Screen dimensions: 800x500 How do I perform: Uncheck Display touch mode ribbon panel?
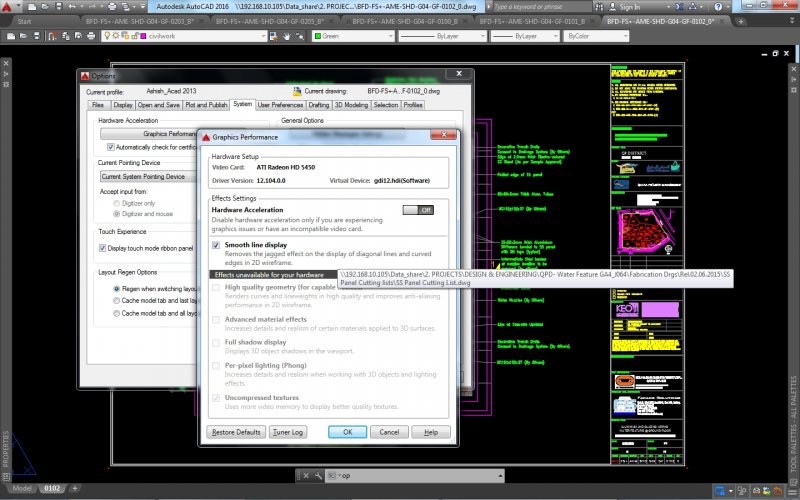point(102,248)
